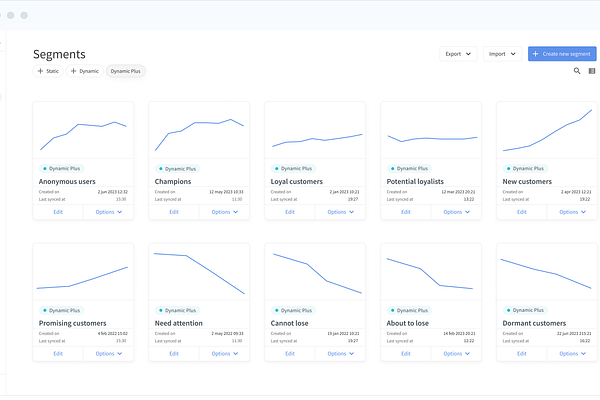Viewport: 600px width, 400px height.
Task: Open Options for Promising customers
Action: (109, 354)
